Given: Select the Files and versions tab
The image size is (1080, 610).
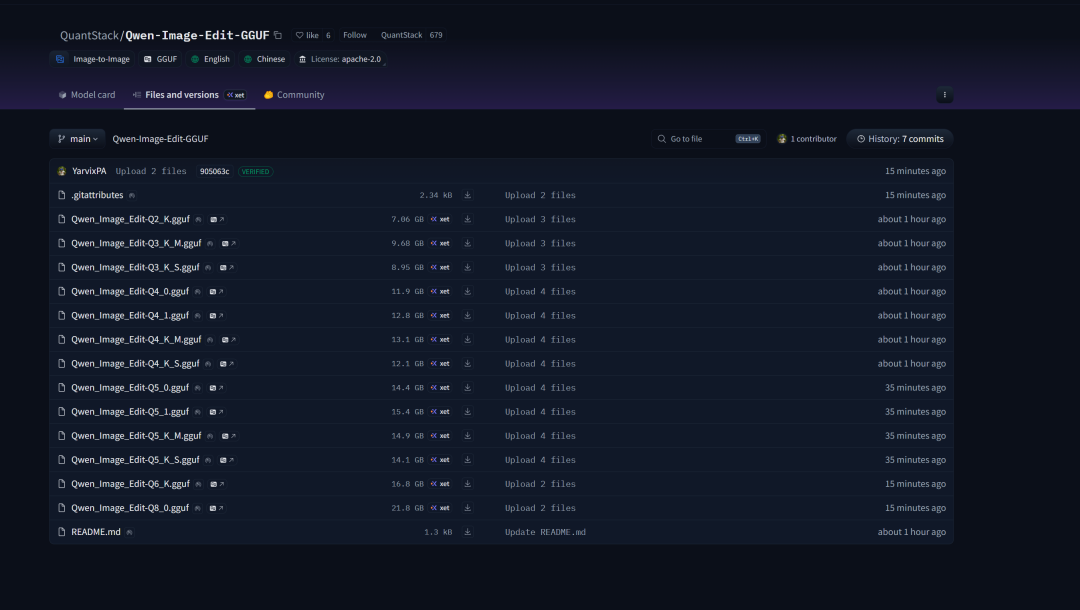Looking at the screenshot, I should 189,95.
